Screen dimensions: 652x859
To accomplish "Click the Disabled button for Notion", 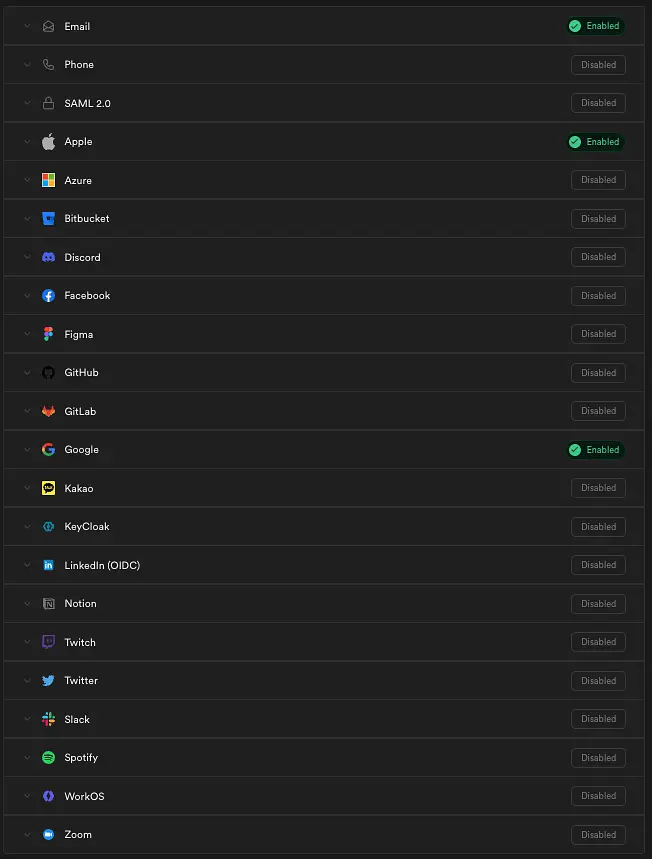I will (x=598, y=604).
